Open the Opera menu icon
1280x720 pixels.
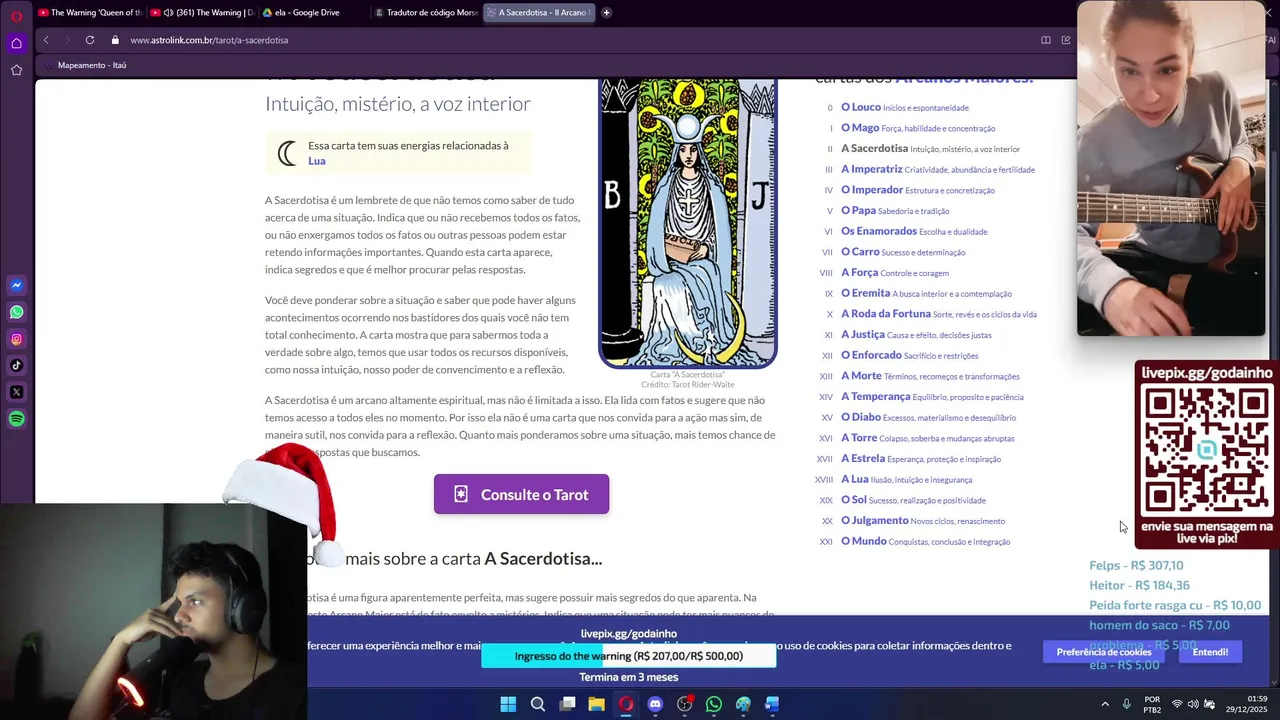point(16,16)
